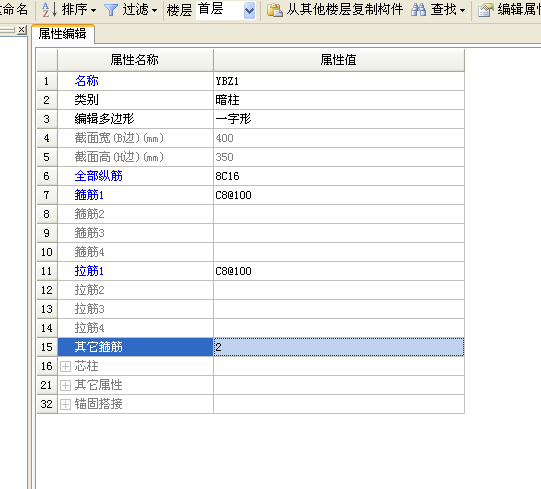Click the 箍筋4 property label
The image size is (541, 489).
(x=89, y=252)
